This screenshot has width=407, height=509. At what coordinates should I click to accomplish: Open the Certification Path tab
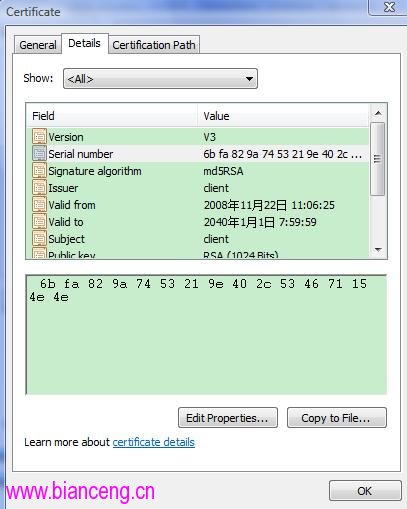pyautogui.click(x=154, y=45)
